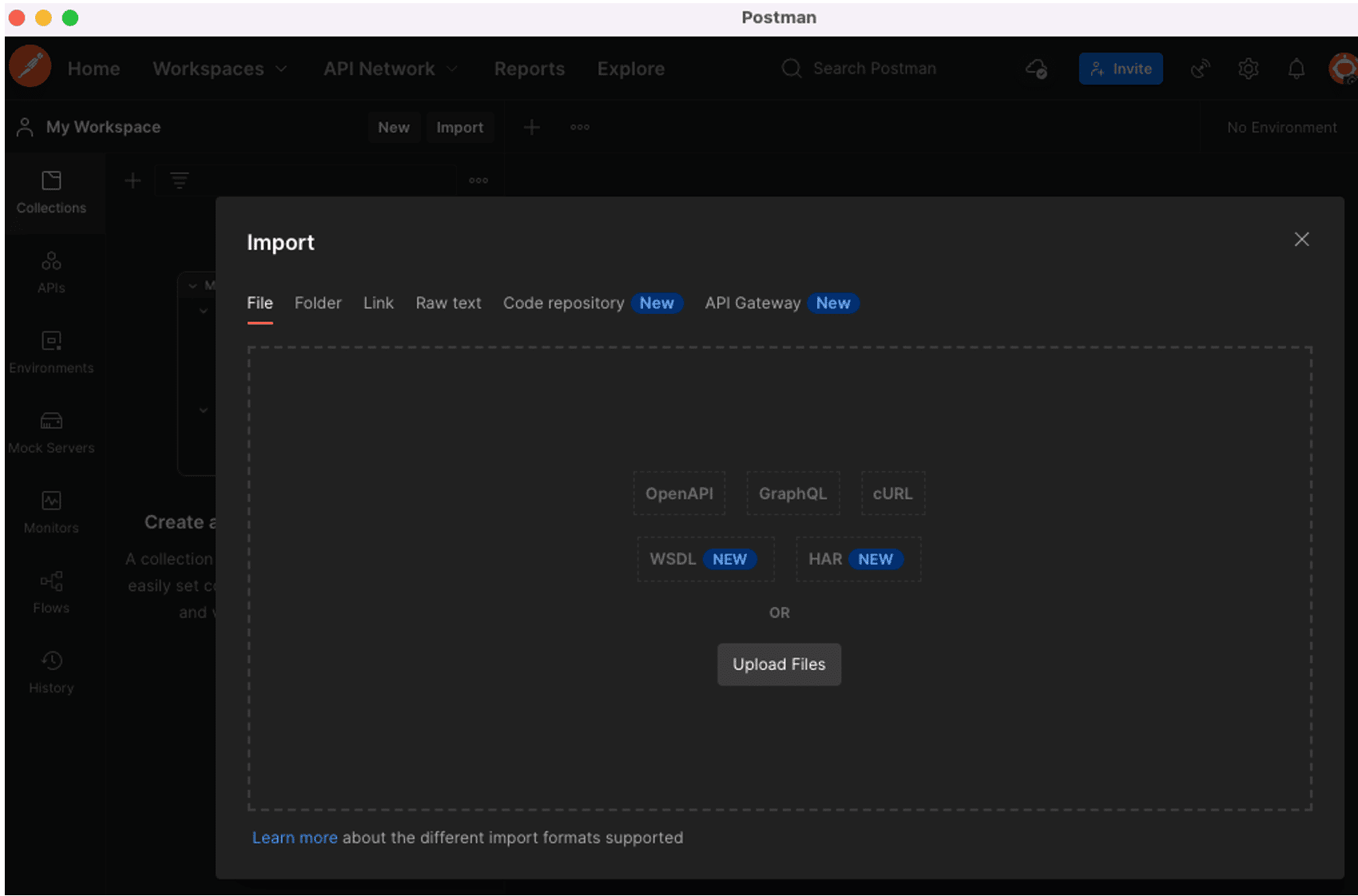Click the collections three-dots options icon
The height and width of the screenshot is (896, 1358).
(478, 180)
